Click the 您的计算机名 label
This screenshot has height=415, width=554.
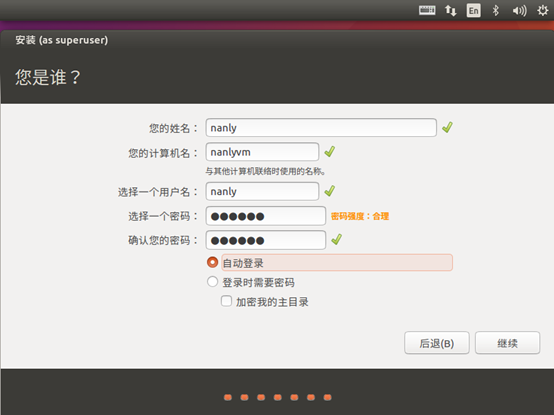[x=163, y=153]
